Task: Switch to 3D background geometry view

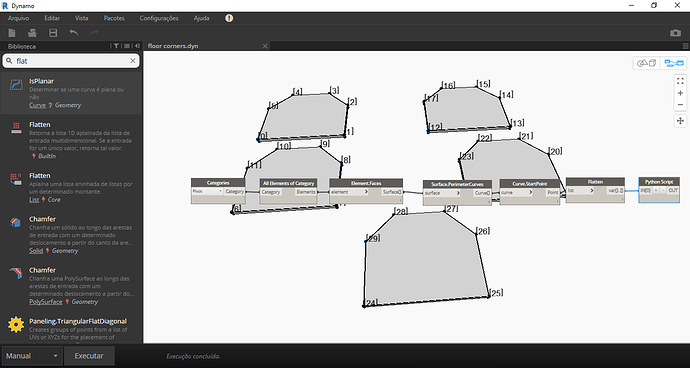Action: click(647, 63)
